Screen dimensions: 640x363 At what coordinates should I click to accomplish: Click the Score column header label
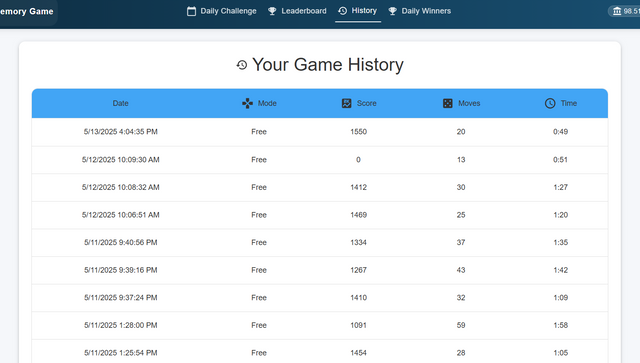coord(367,103)
